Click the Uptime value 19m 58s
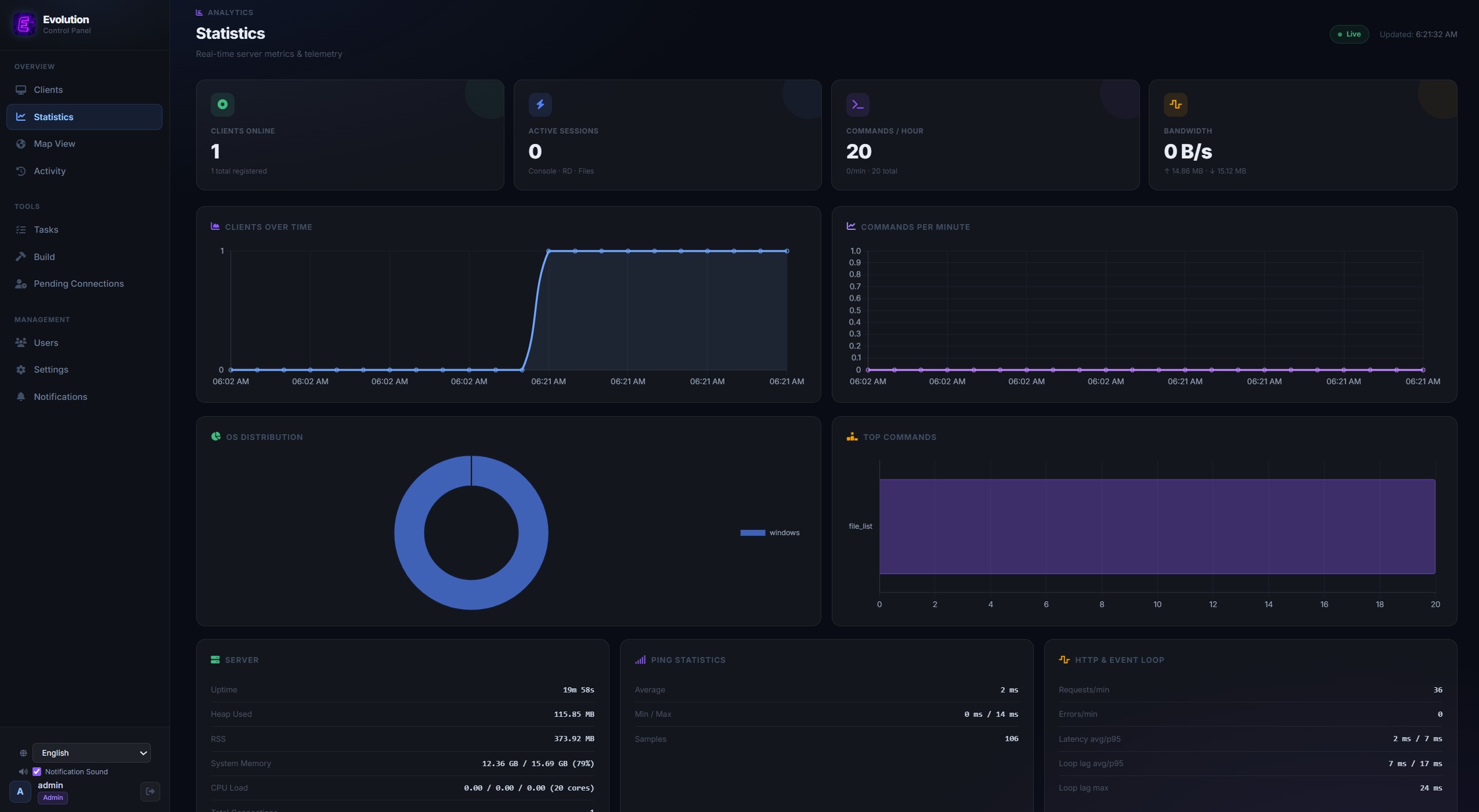1479x812 pixels. pyautogui.click(x=578, y=690)
